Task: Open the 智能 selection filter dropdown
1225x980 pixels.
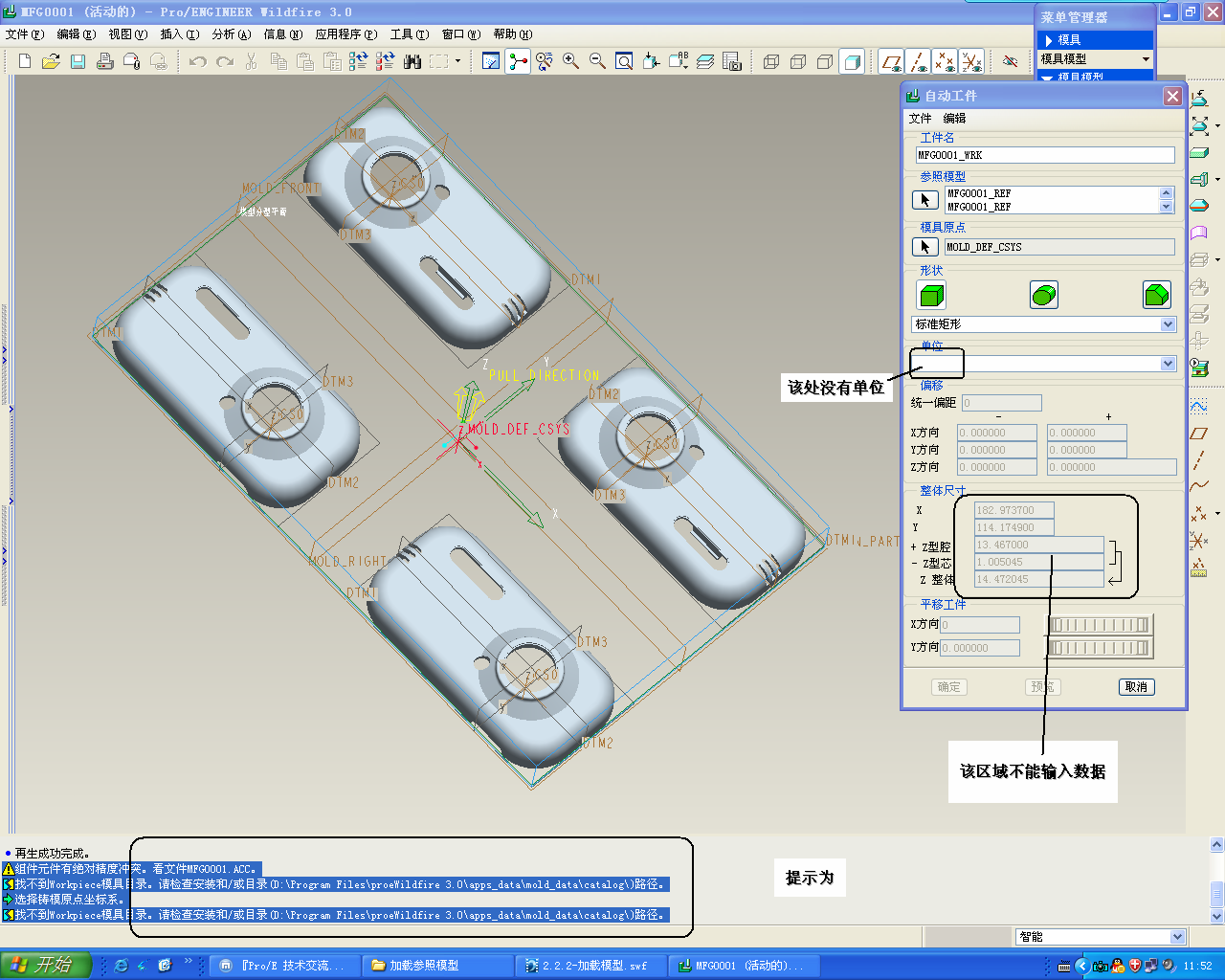Action: 1177,937
